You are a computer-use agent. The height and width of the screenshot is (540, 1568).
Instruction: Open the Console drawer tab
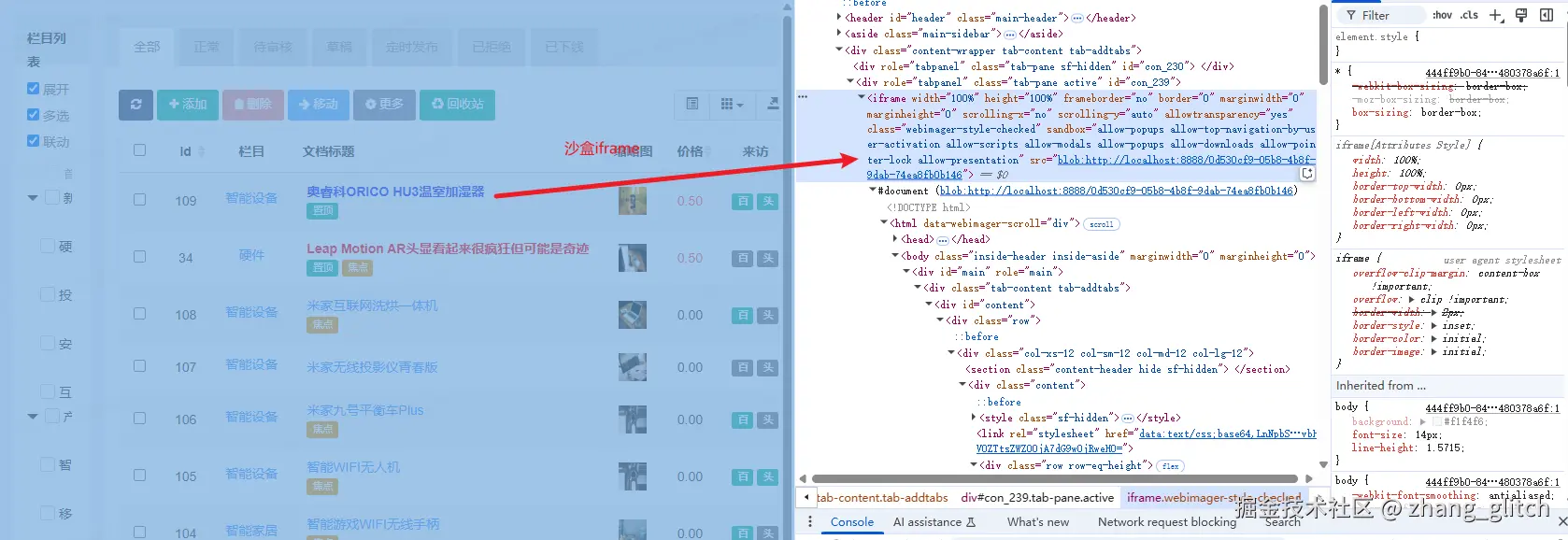pyautogui.click(x=852, y=522)
